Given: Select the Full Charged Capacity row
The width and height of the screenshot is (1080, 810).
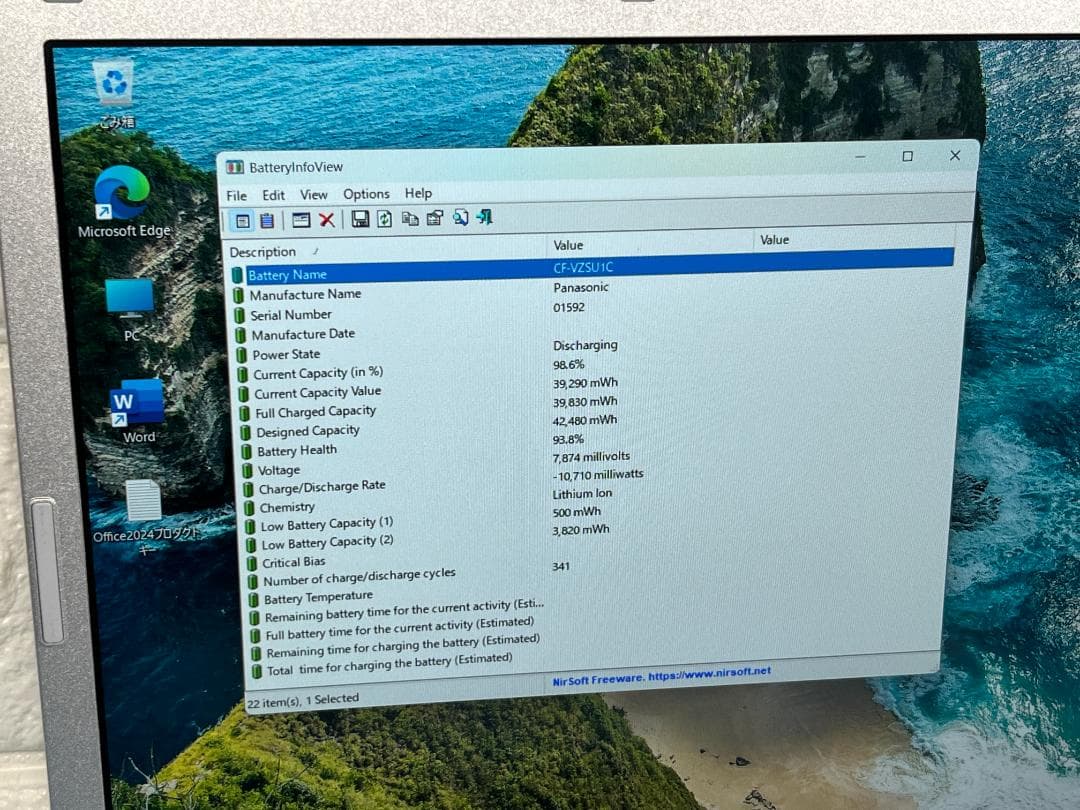Looking at the screenshot, I should [x=315, y=412].
